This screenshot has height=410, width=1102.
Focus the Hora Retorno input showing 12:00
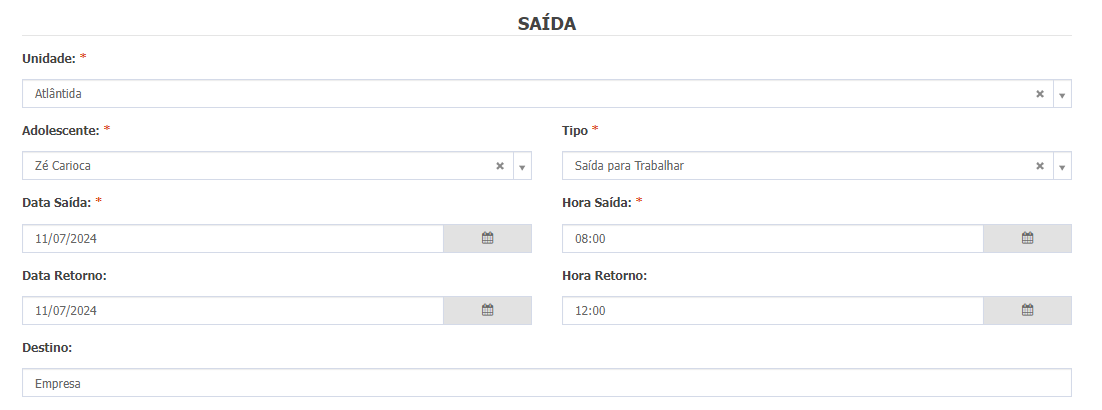773,310
